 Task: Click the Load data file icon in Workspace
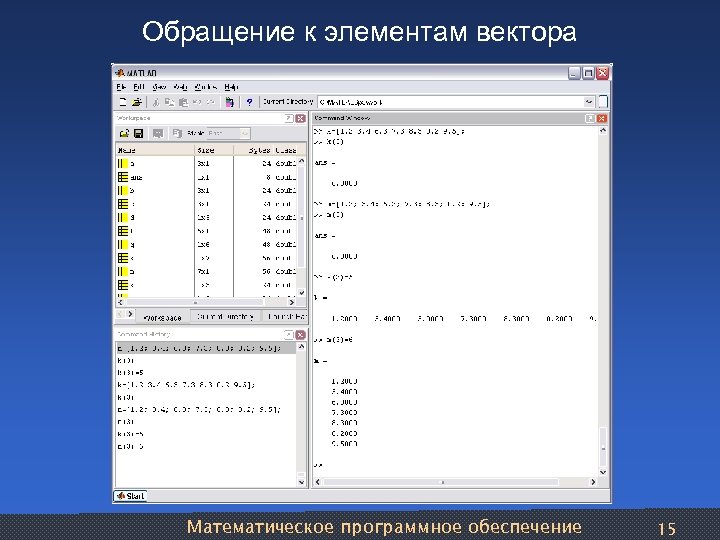click(x=124, y=133)
